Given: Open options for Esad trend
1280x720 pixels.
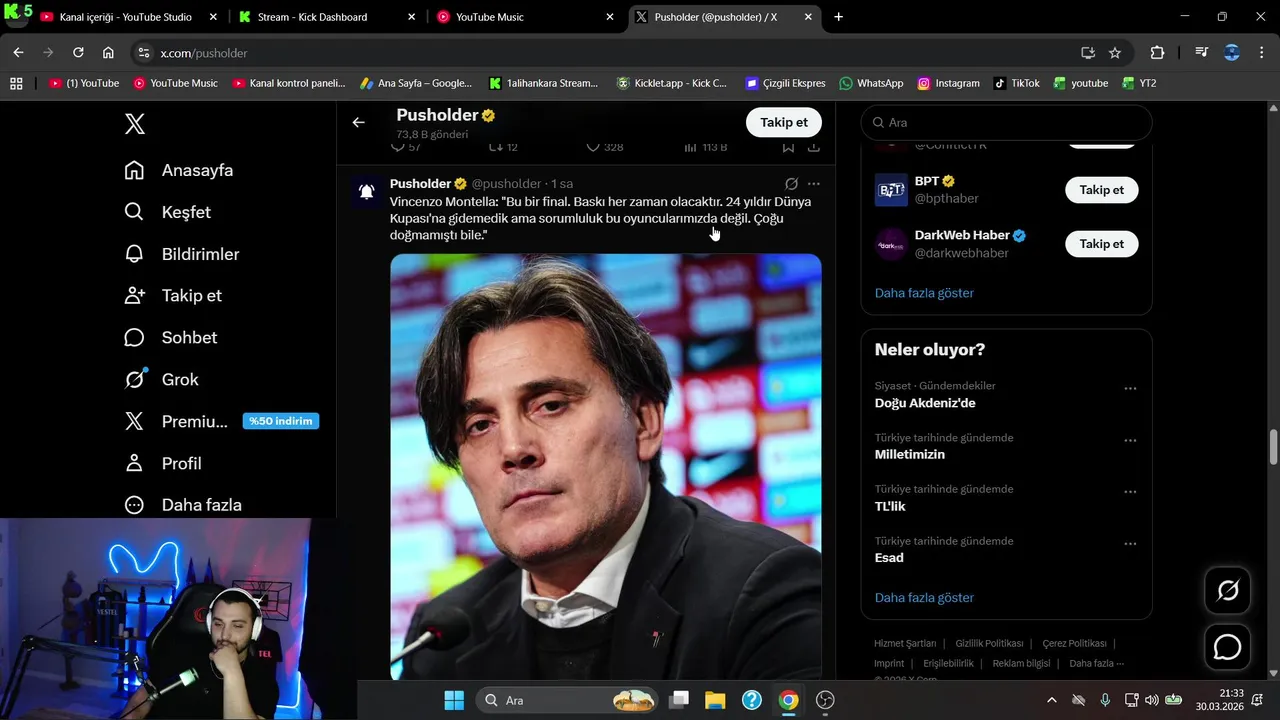Looking at the screenshot, I should (x=1130, y=544).
